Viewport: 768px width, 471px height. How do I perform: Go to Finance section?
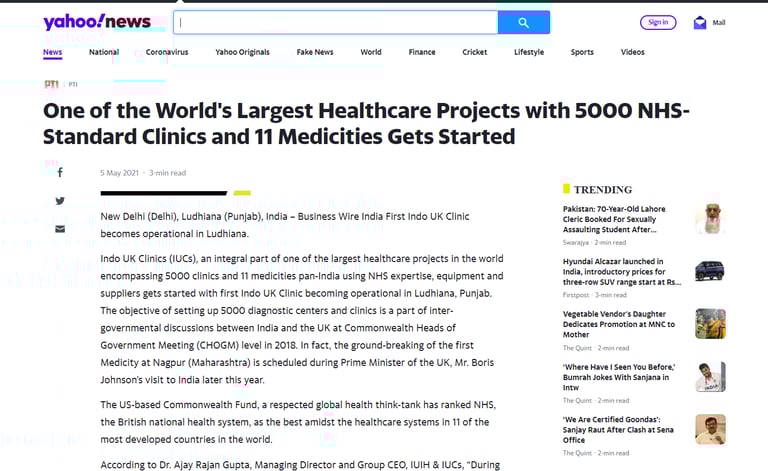point(422,52)
